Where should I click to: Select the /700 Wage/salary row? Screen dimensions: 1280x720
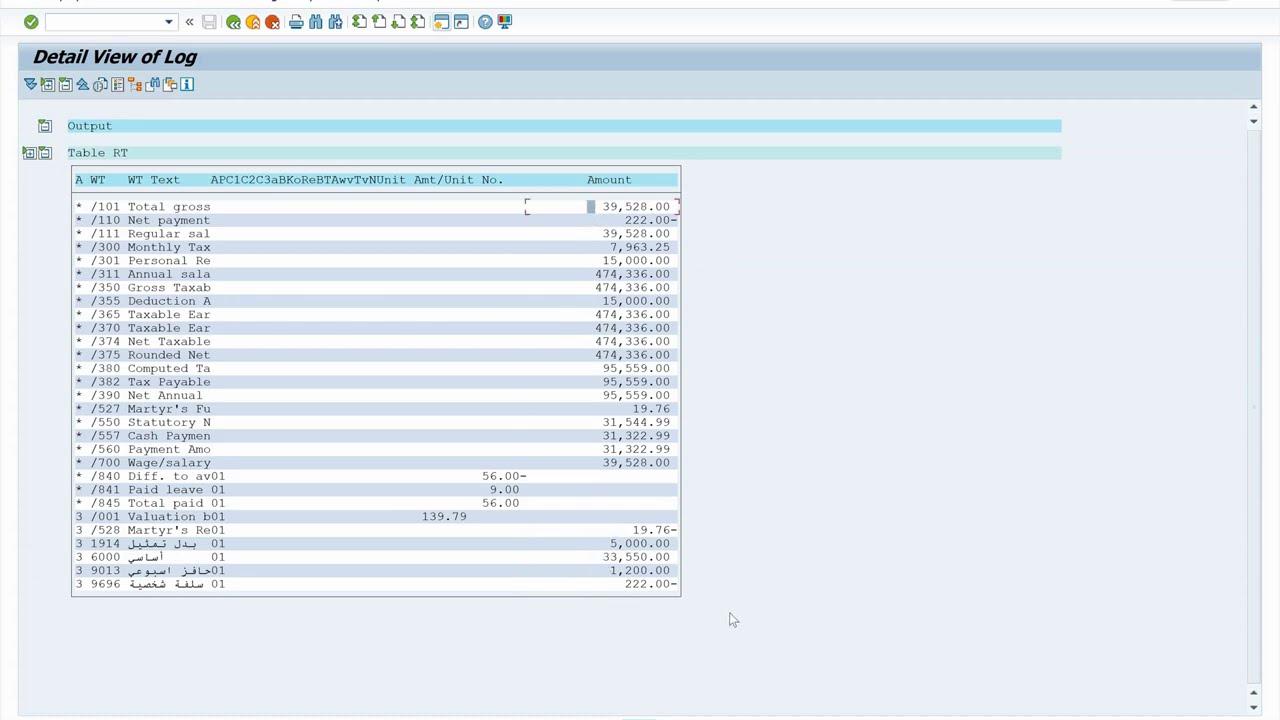point(376,463)
